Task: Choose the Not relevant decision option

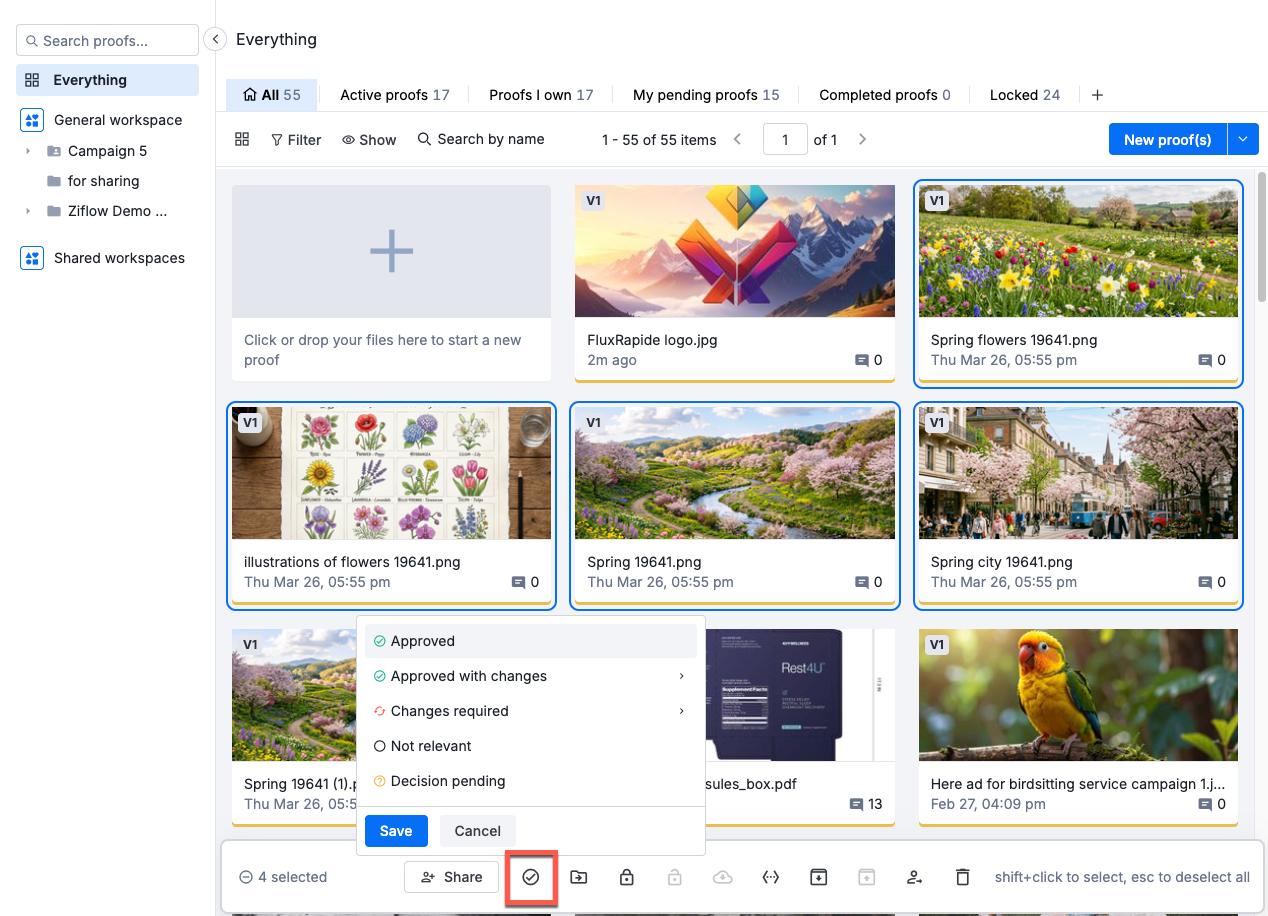Action: coord(431,746)
